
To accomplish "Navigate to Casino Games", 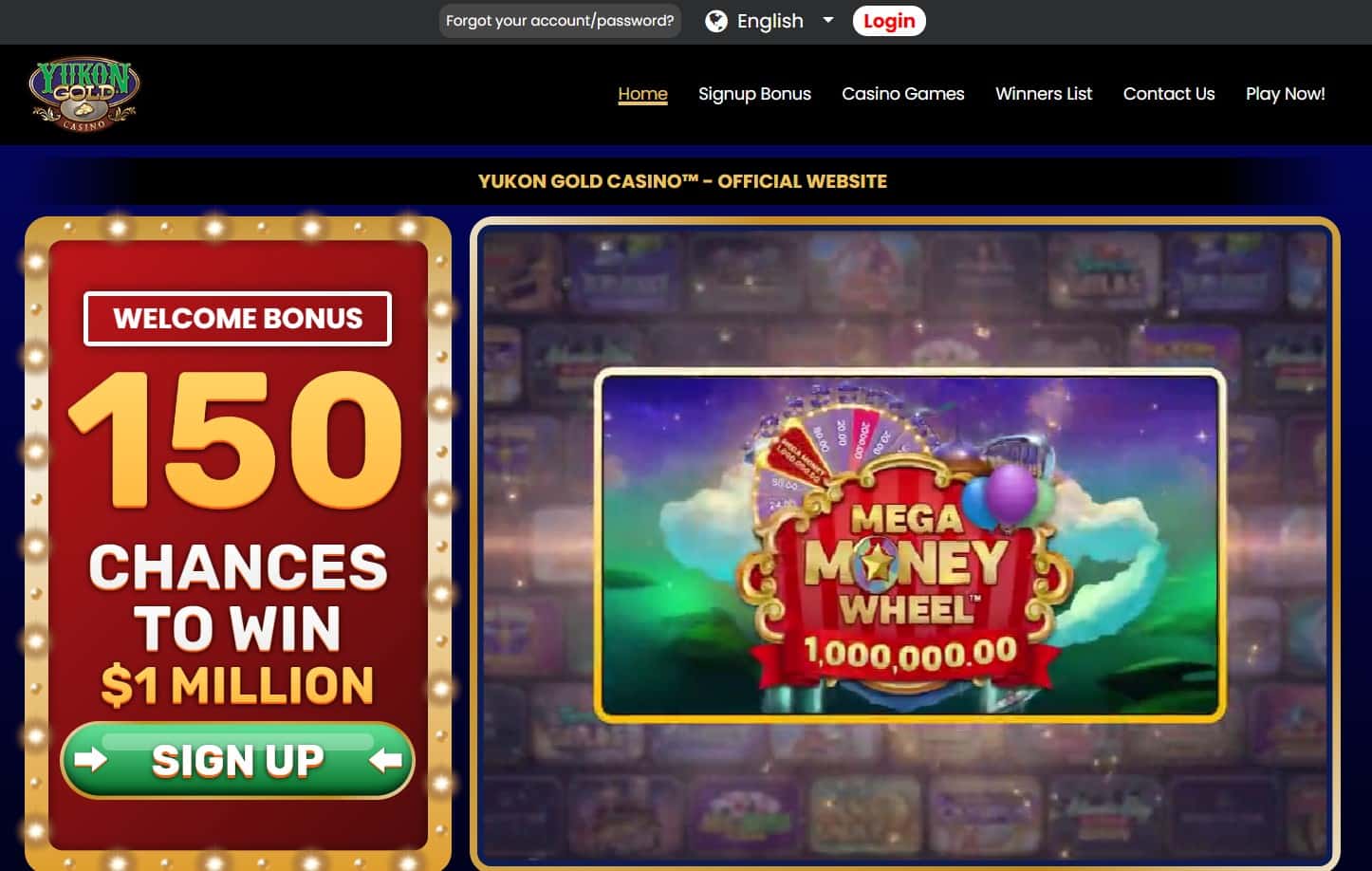I will point(903,94).
